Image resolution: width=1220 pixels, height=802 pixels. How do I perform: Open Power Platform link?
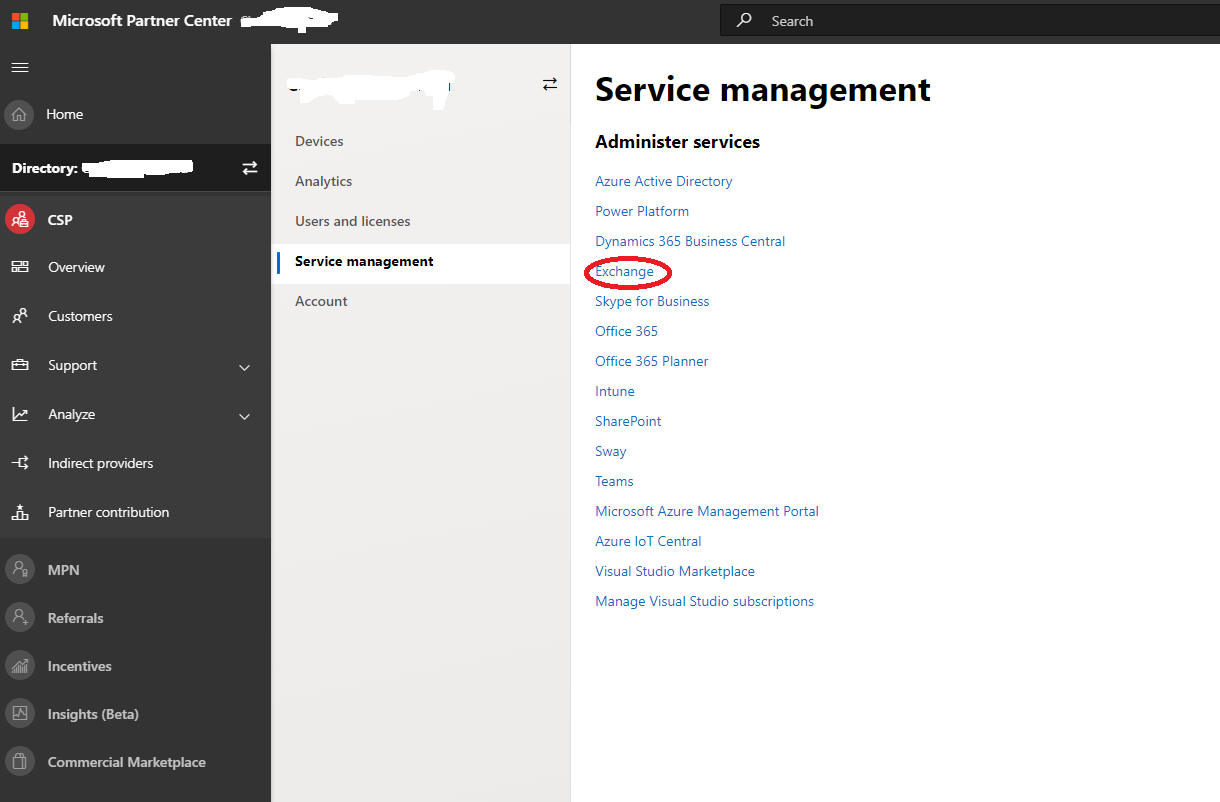(642, 211)
